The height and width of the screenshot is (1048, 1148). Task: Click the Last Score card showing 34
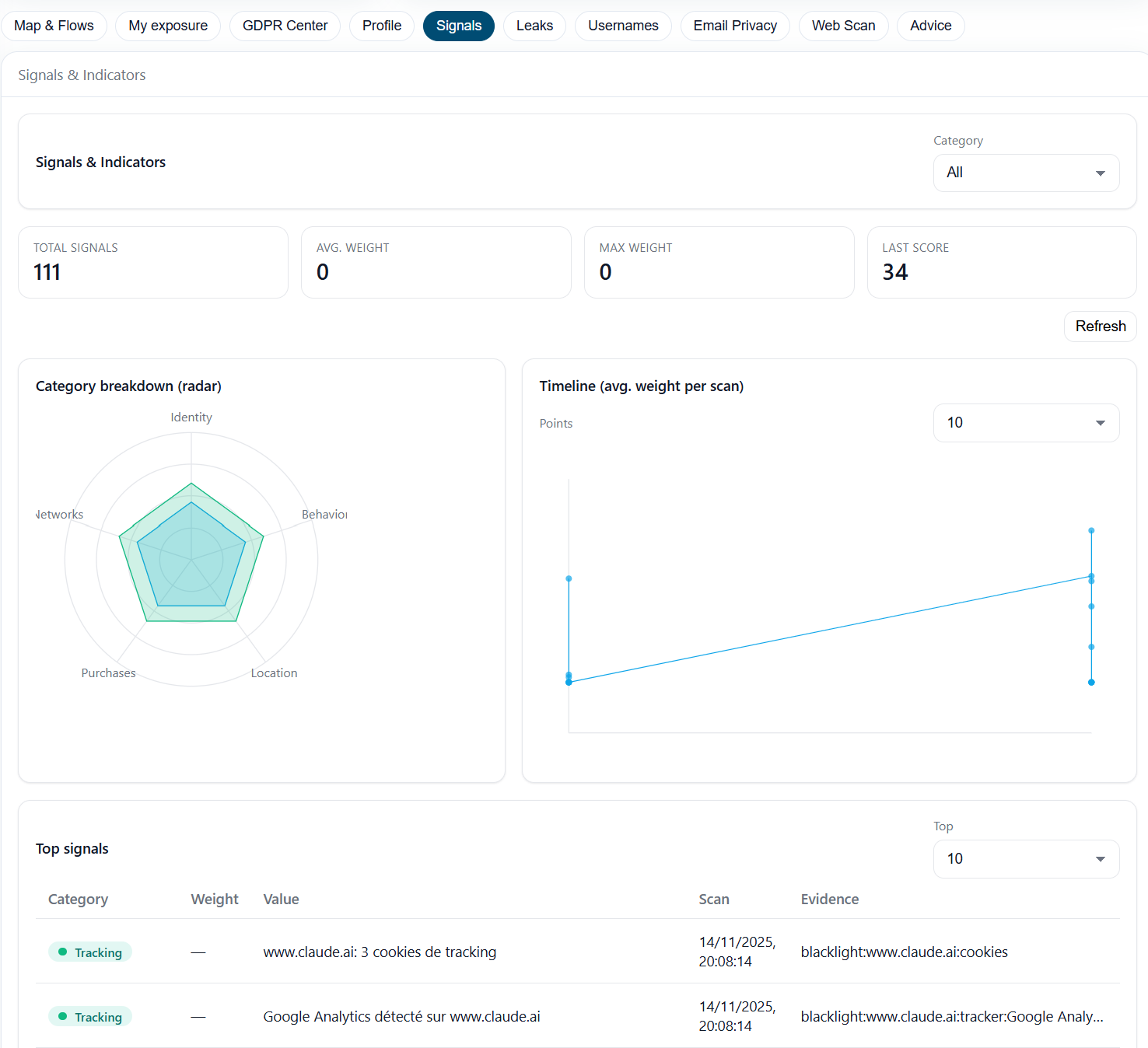pyautogui.click(x=1001, y=262)
